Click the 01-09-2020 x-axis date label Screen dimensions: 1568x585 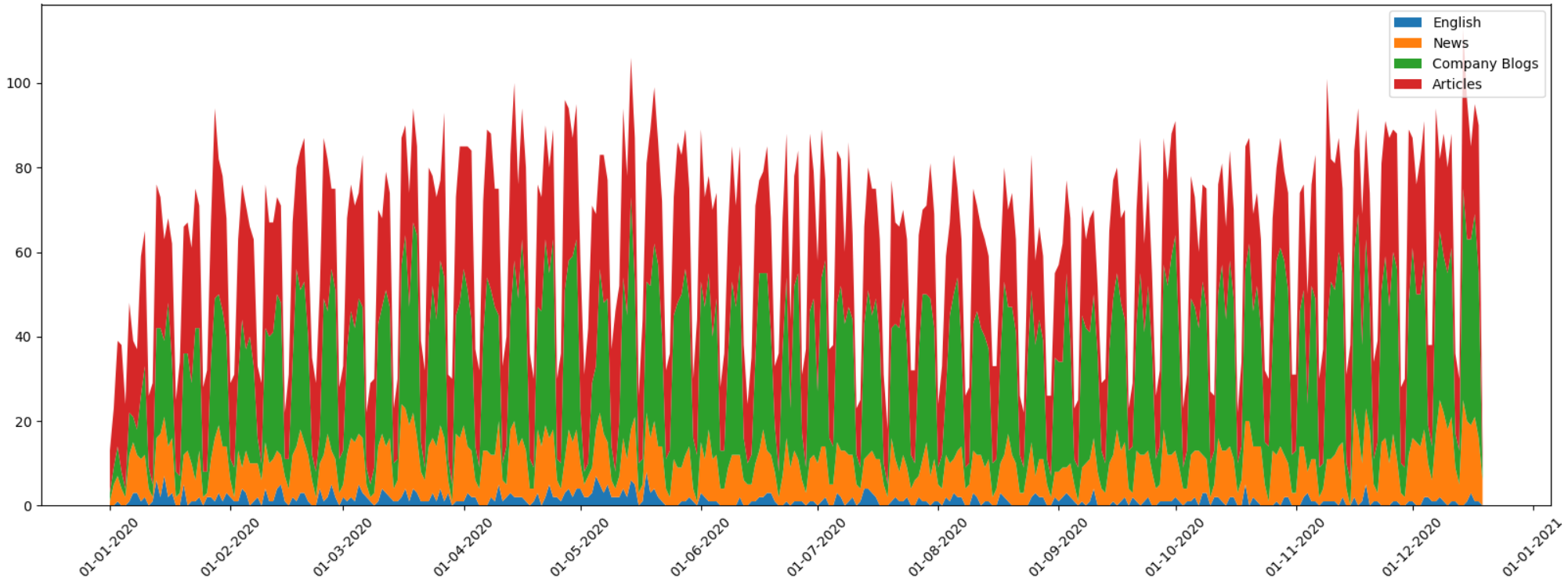[1058, 547]
